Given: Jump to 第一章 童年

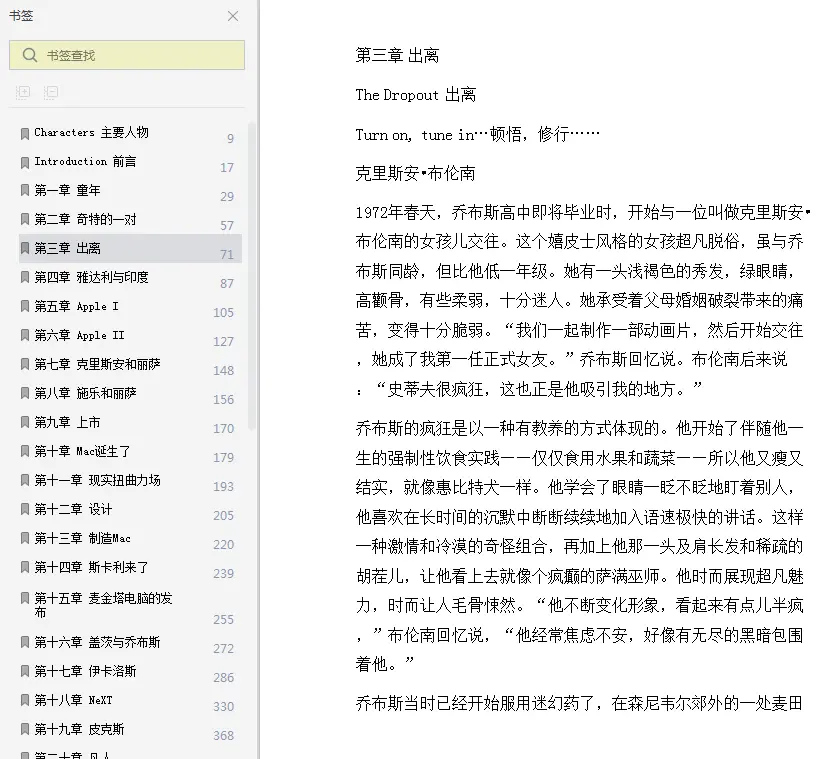Looking at the screenshot, I should click(x=67, y=190).
